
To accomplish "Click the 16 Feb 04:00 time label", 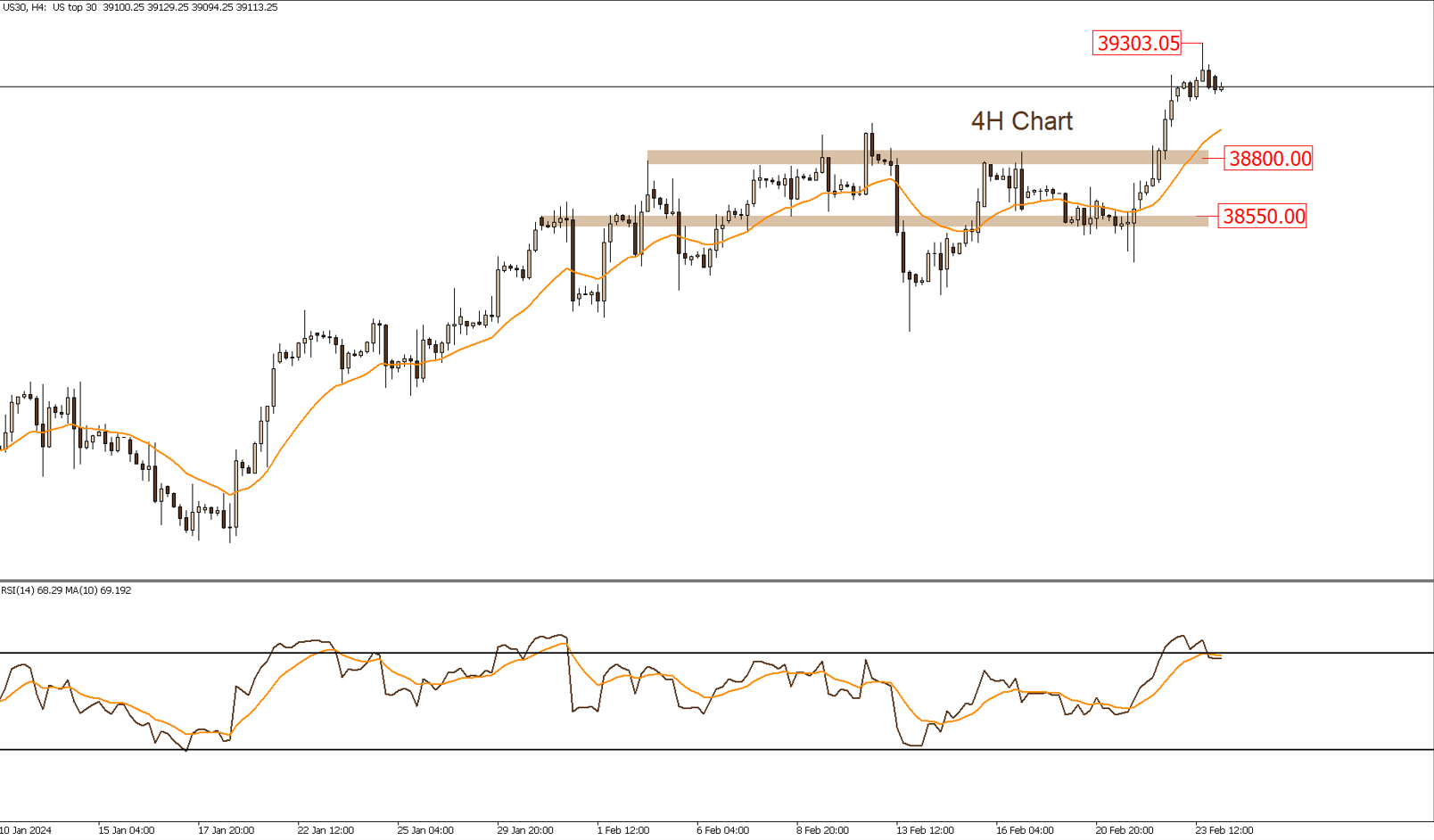I will [x=1025, y=830].
